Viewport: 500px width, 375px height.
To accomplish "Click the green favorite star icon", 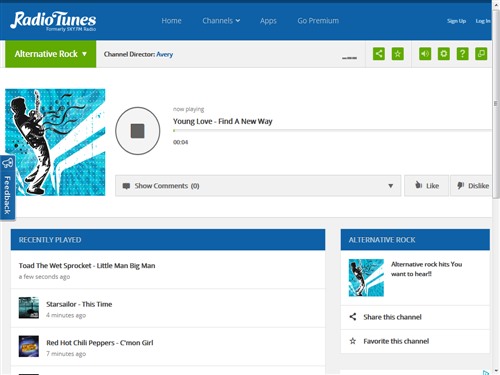I will click(397, 54).
